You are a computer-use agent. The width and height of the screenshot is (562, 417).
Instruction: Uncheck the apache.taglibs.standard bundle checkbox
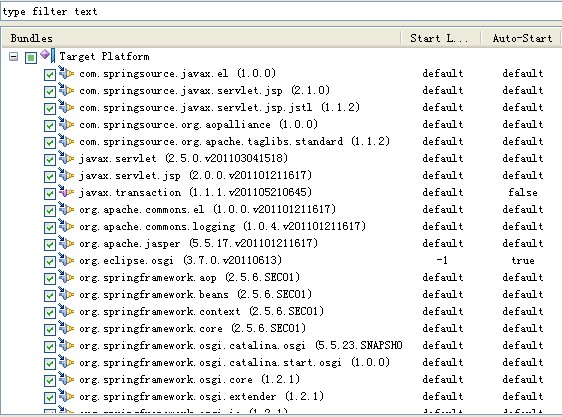tap(49, 142)
